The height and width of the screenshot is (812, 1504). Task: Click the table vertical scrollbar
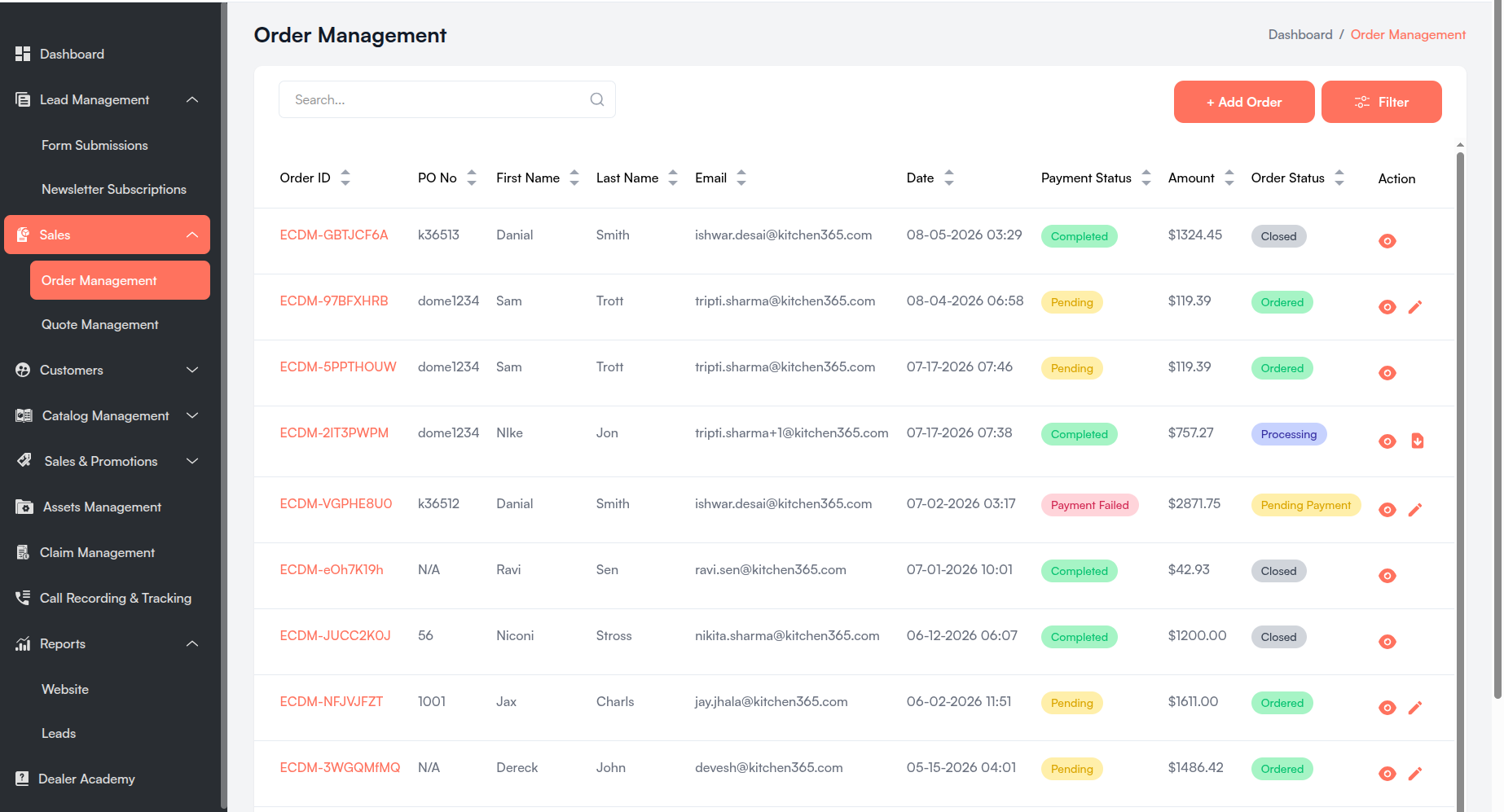1460,481
